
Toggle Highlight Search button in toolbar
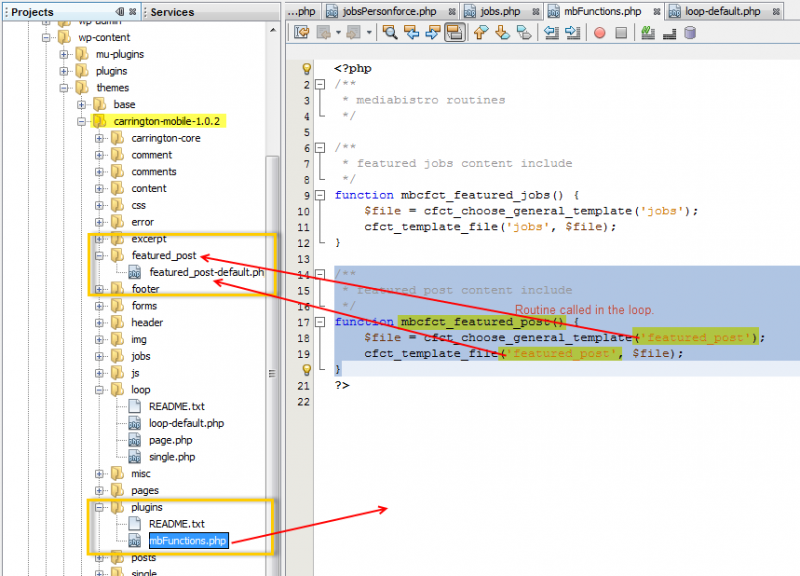pyautogui.click(x=454, y=33)
